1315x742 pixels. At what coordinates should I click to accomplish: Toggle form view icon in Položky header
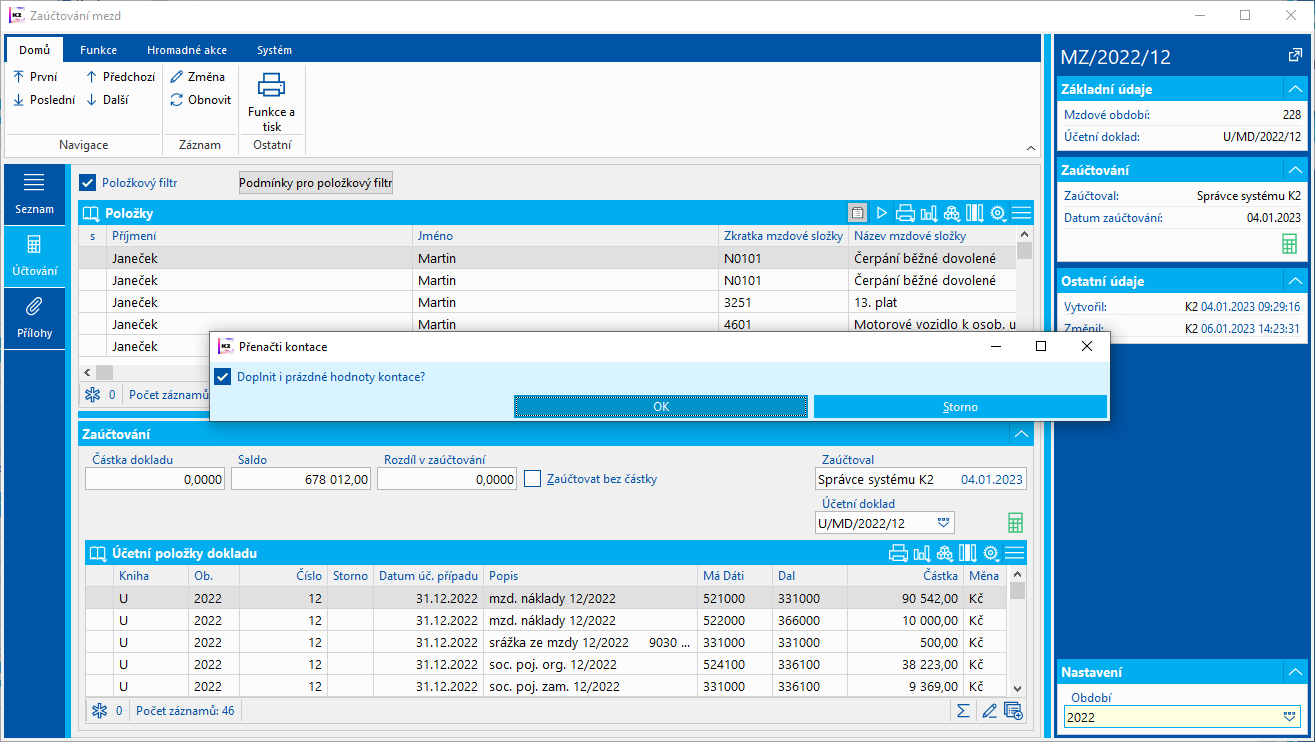[857, 213]
